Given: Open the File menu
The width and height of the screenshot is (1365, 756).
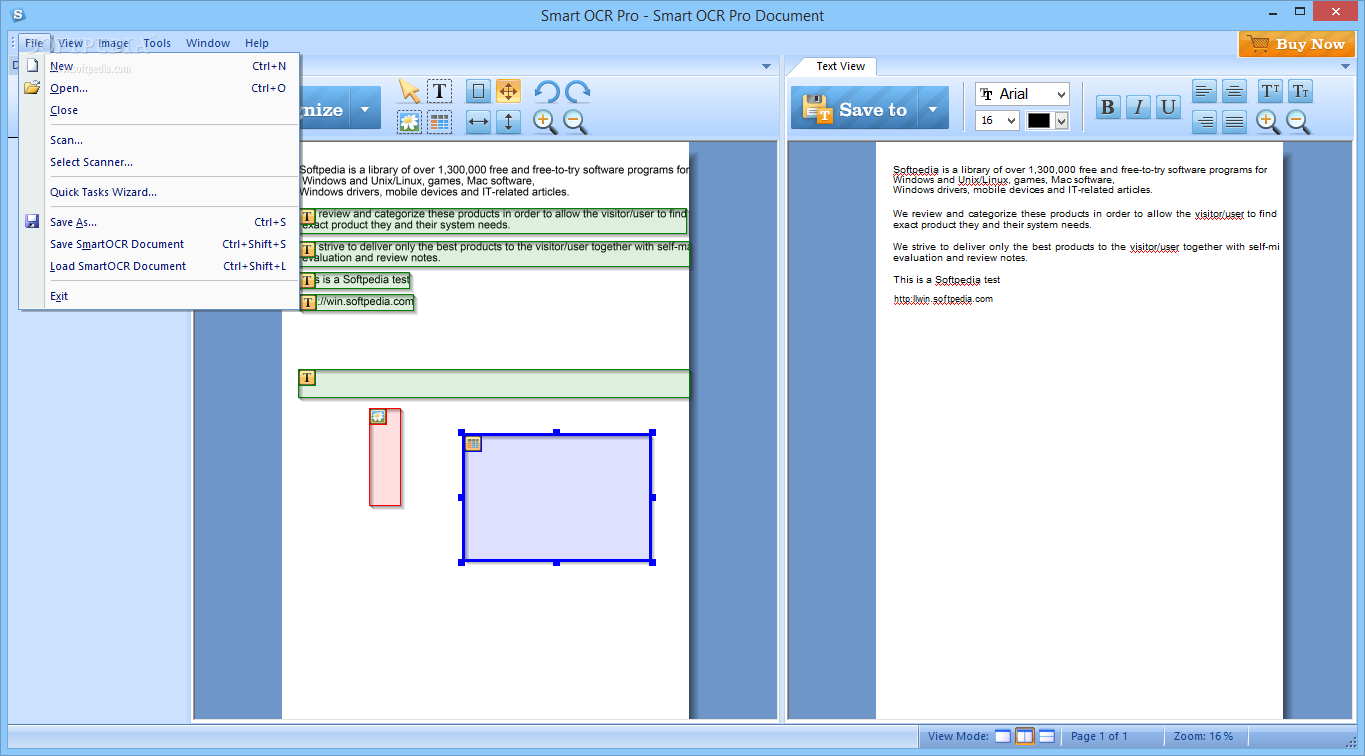Looking at the screenshot, I should [x=34, y=43].
